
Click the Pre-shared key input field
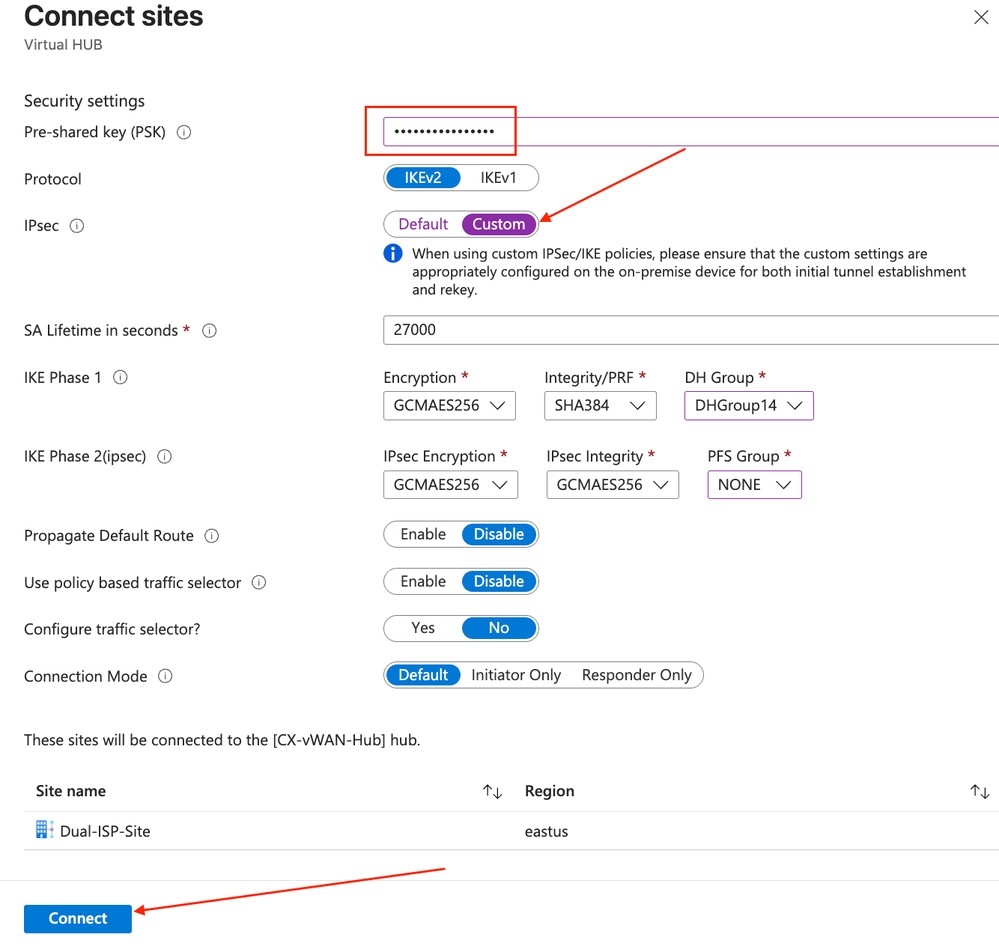(x=691, y=132)
